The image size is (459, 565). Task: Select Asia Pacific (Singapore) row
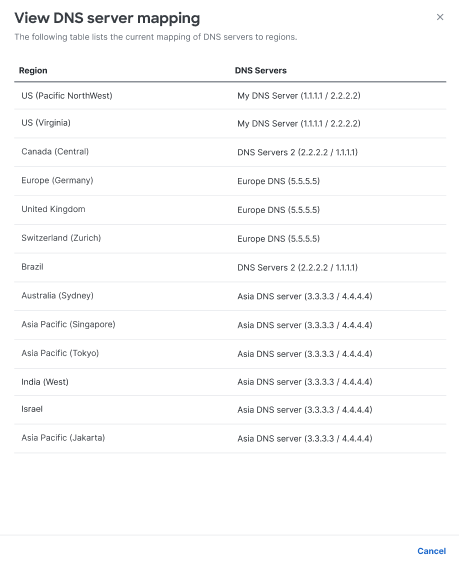[x=230, y=325]
